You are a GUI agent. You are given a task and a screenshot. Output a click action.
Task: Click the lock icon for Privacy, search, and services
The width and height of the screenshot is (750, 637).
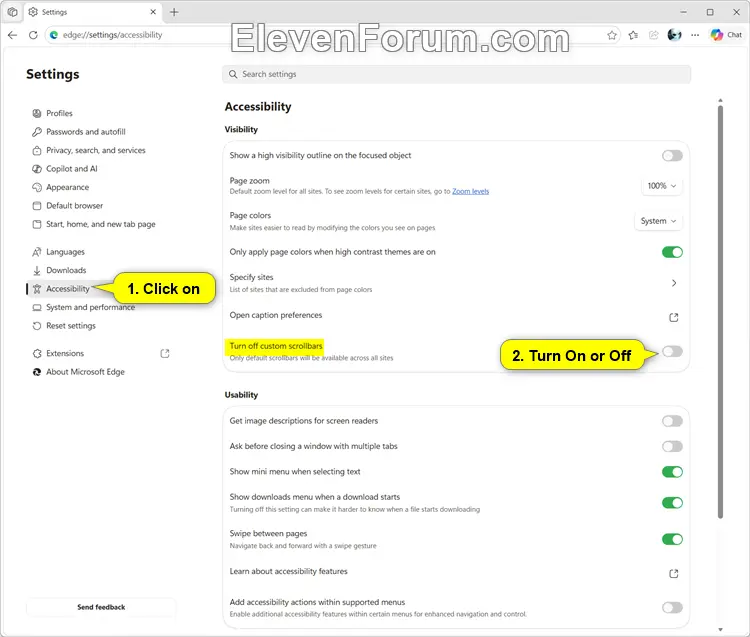(x=37, y=151)
